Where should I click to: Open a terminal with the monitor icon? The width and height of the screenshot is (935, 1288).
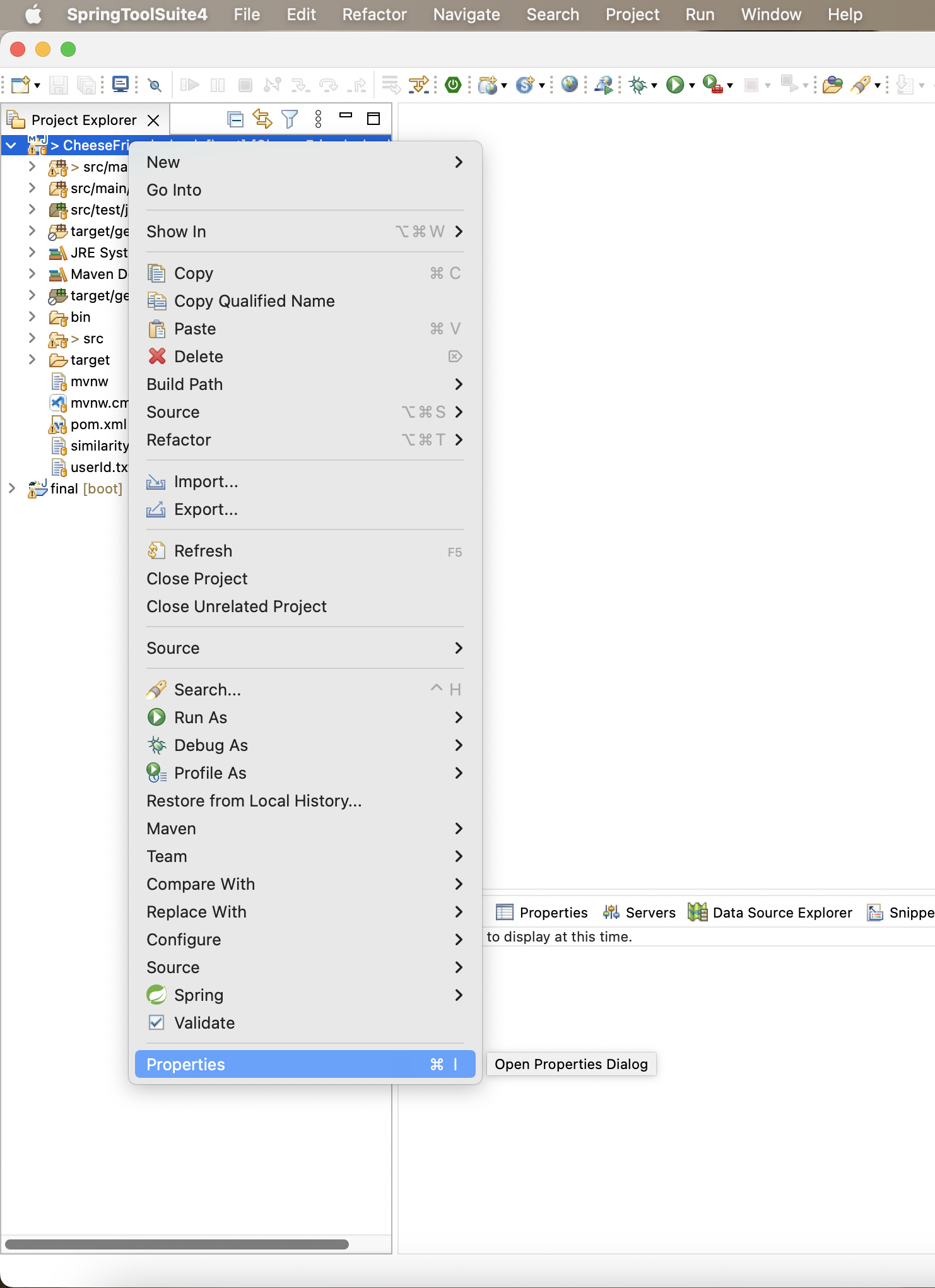121,84
